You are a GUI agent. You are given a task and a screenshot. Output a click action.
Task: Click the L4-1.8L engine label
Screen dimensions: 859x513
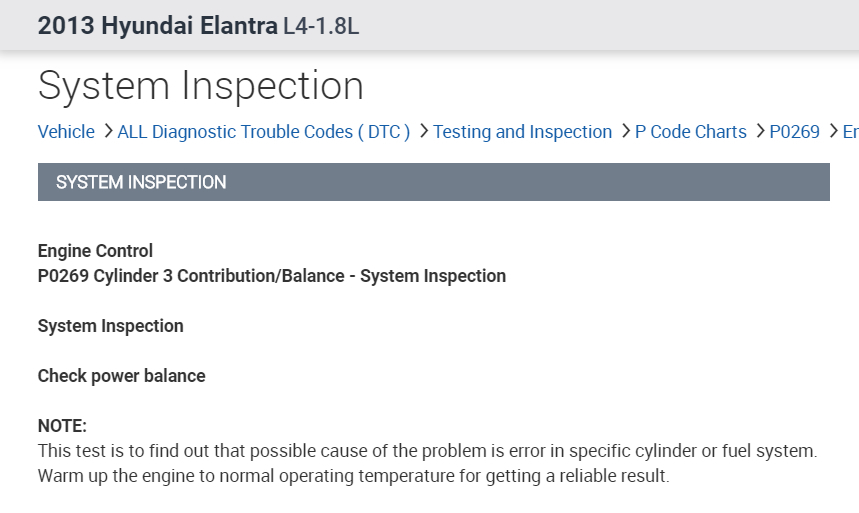point(321,26)
